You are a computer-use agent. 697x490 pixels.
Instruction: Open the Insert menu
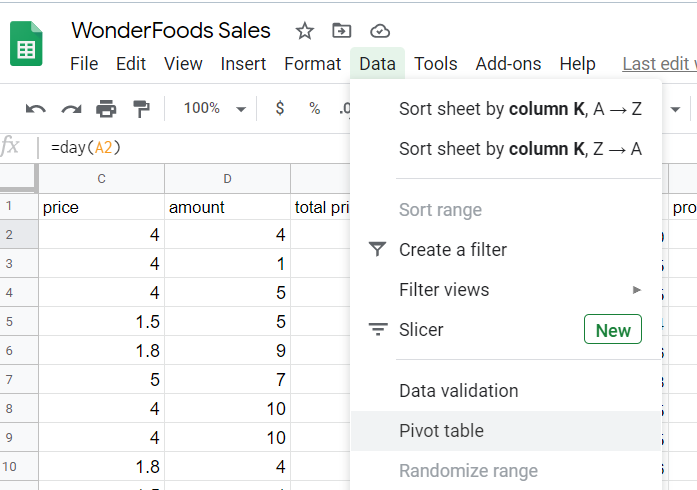point(243,64)
